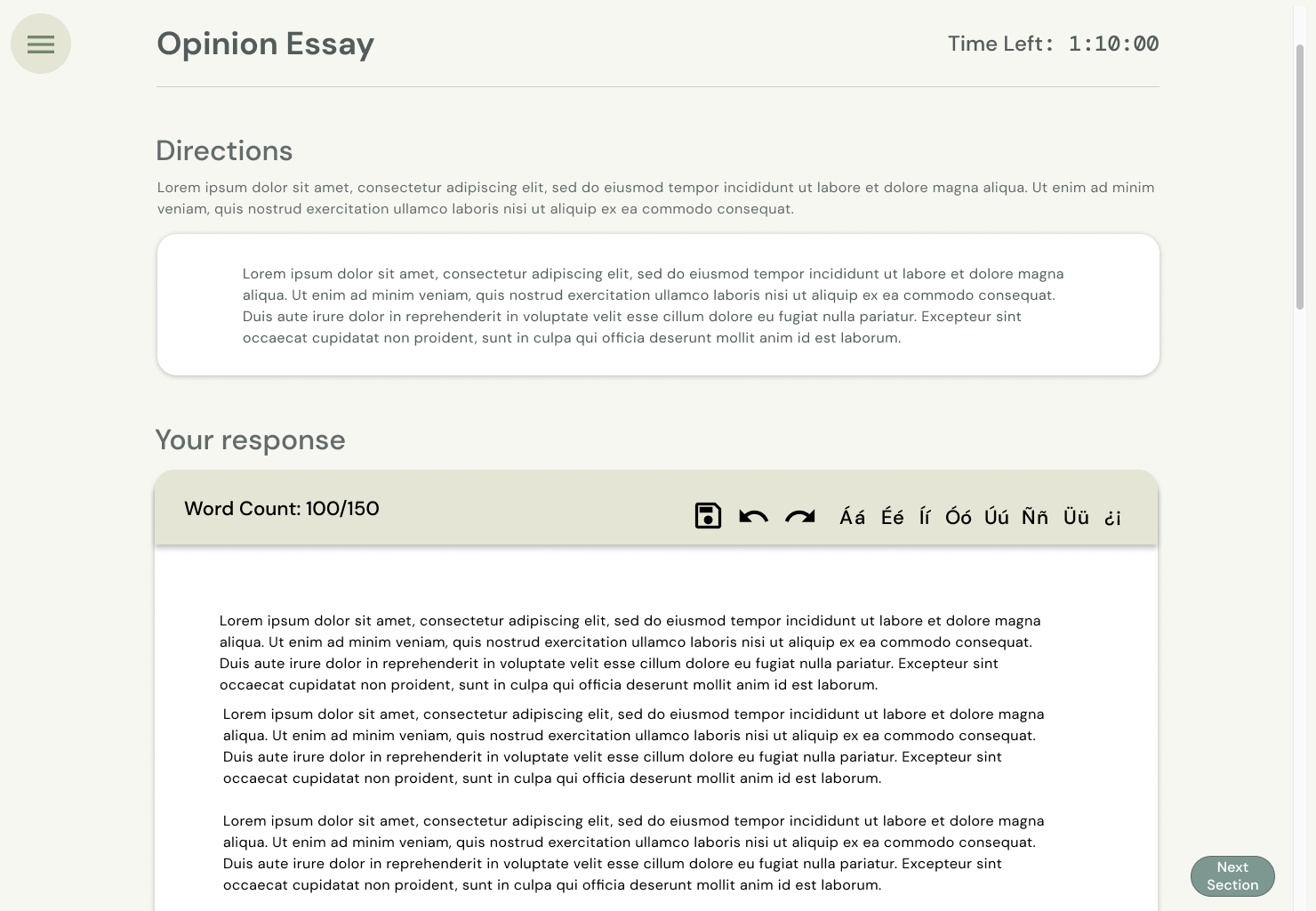Click the save icon in editor toolbar
The height and width of the screenshot is (911, 1316).
pyautogui.click(x=708, y=516)
